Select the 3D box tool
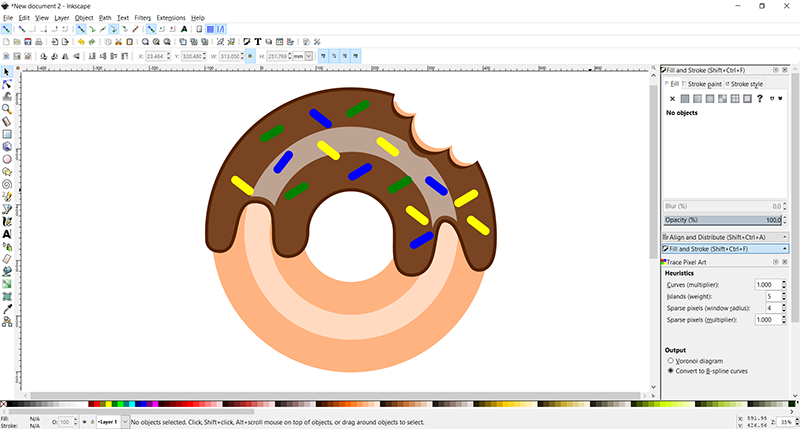This screenshot has height=429, width=800. [x=7, y=146]
